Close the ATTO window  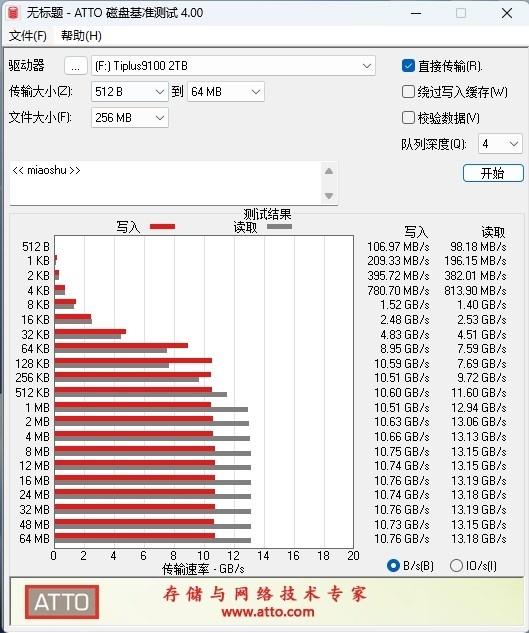[507, 13]
